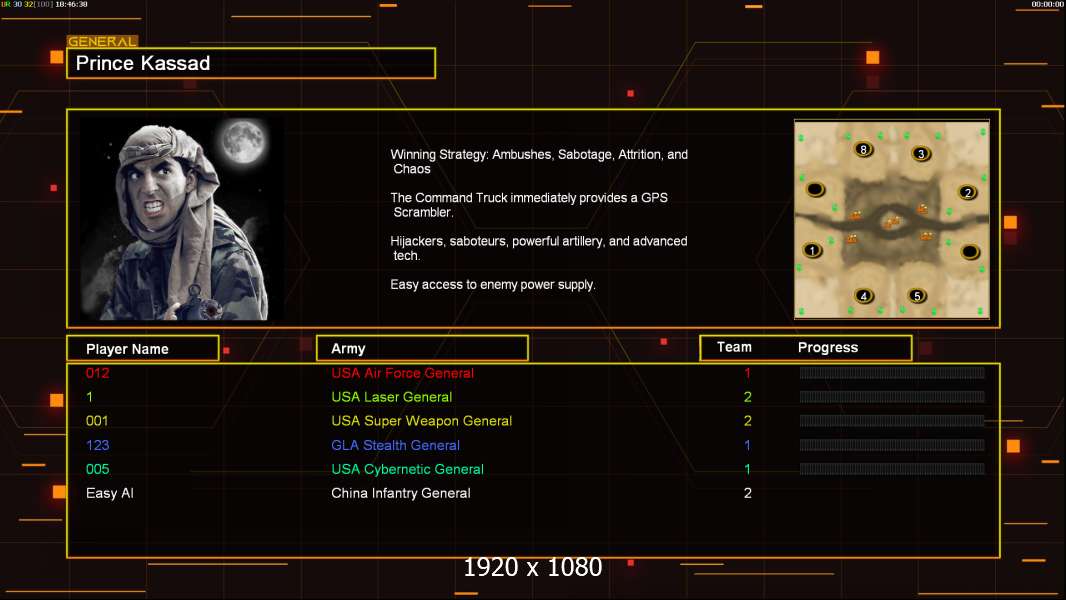The height and width of the screenshot is (600, 1066).
Task: Click the Winning Strategy description text
Action: [539, 162]
